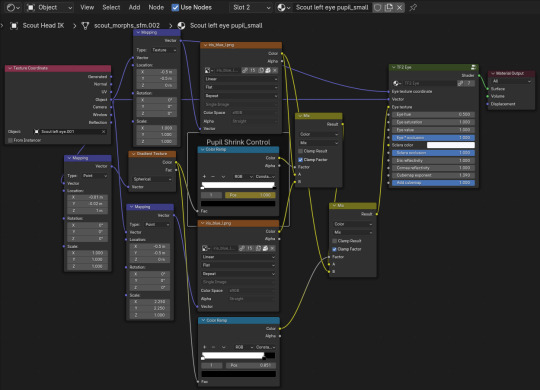
Task: Open the Sclera color swatch
Action: click(x=450, y=145)
